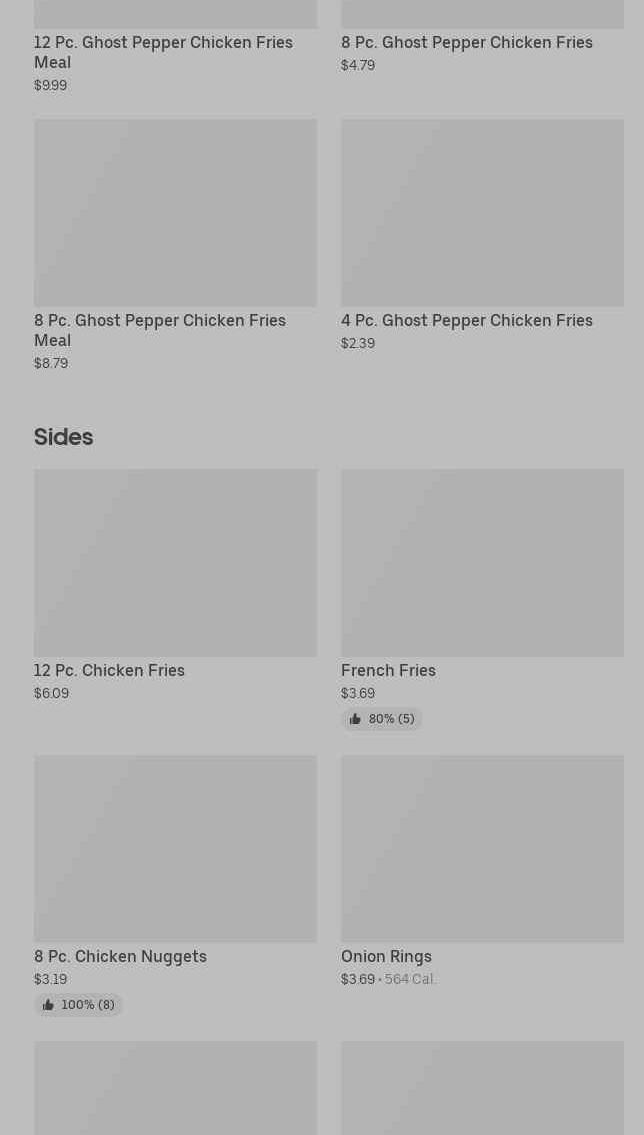Select the French Fries item title
This screenshot has height=1135, width=644.
point(388,670)
